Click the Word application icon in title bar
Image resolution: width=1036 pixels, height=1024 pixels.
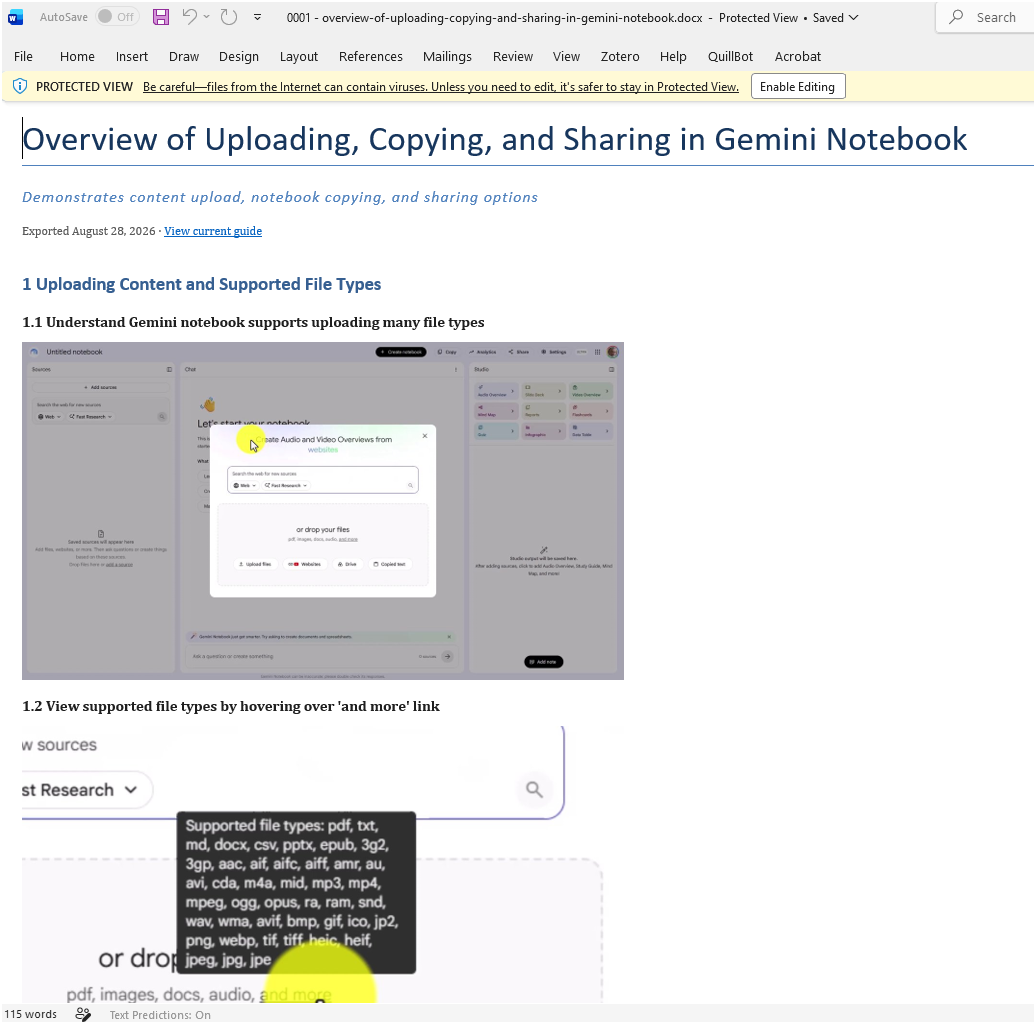(x=15, y=17)
